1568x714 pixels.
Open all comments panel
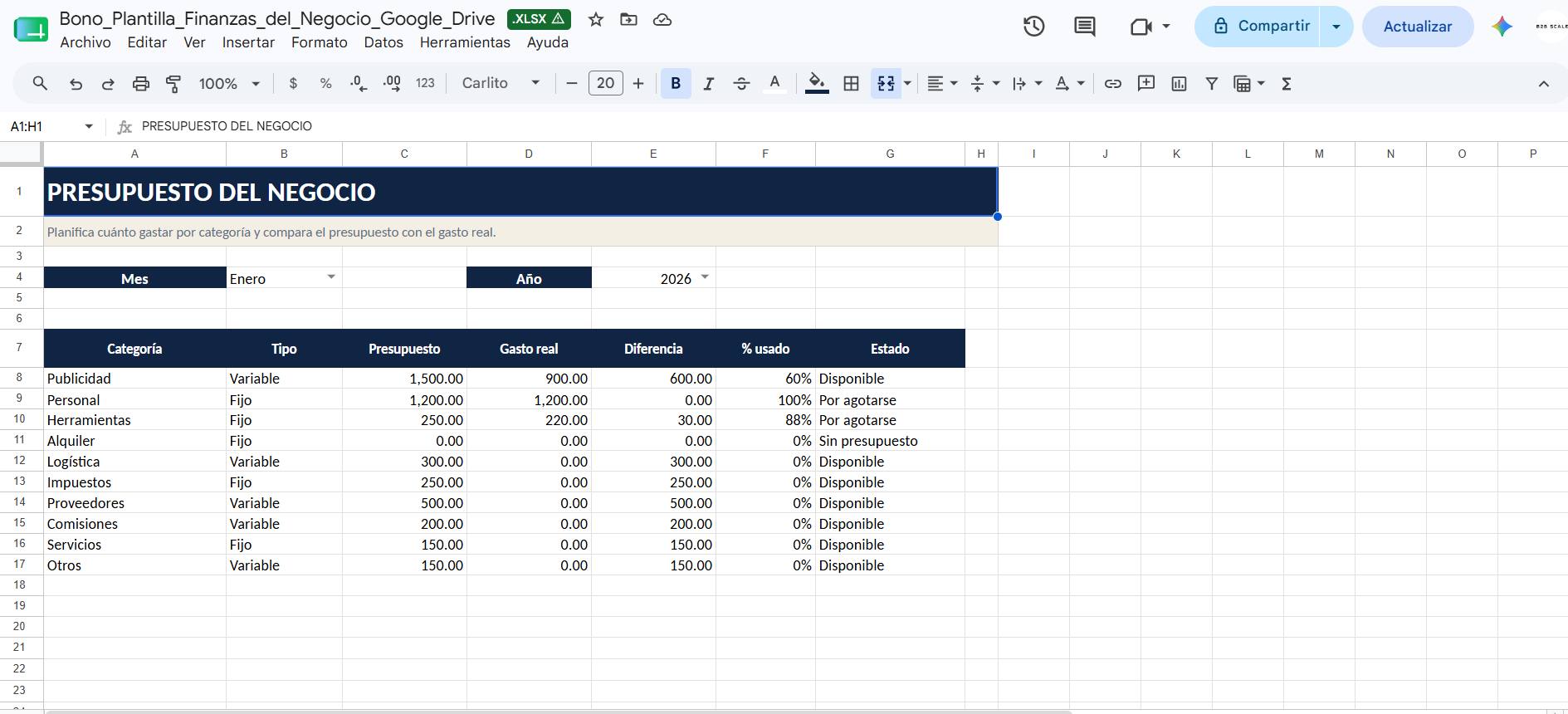pos(1085,27)
